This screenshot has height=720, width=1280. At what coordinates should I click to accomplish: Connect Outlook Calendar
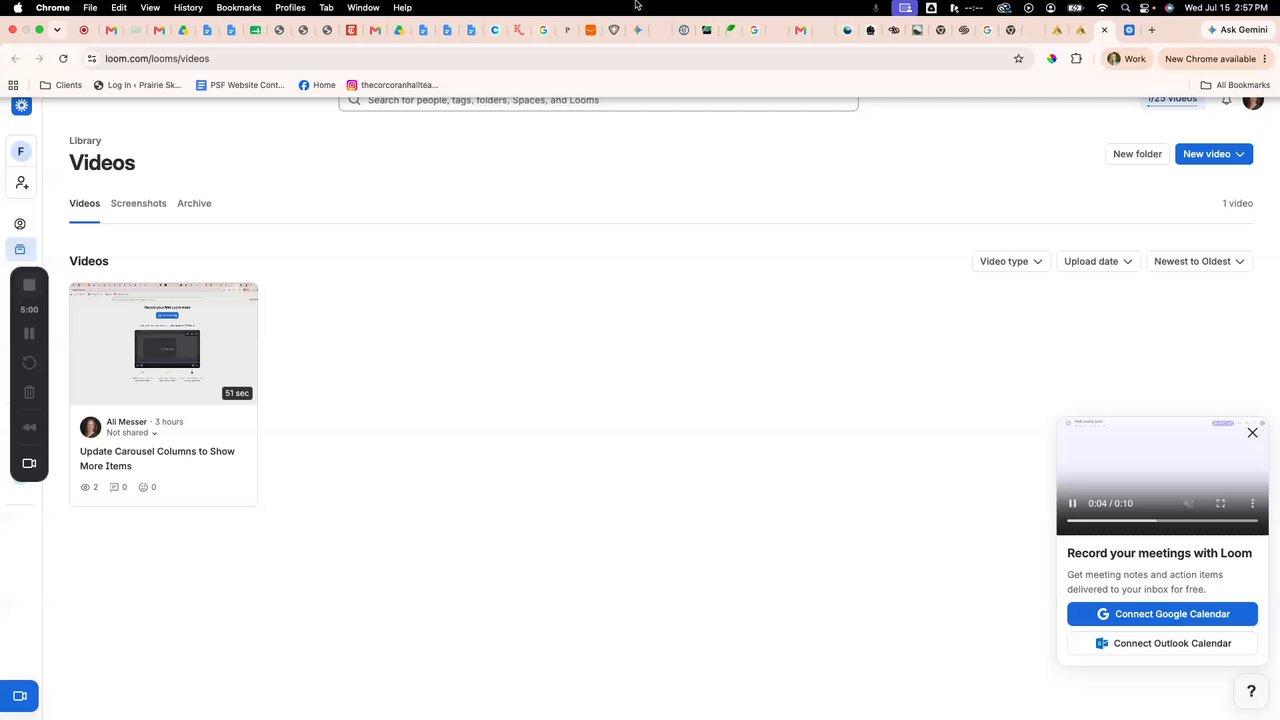point(1162,644)
